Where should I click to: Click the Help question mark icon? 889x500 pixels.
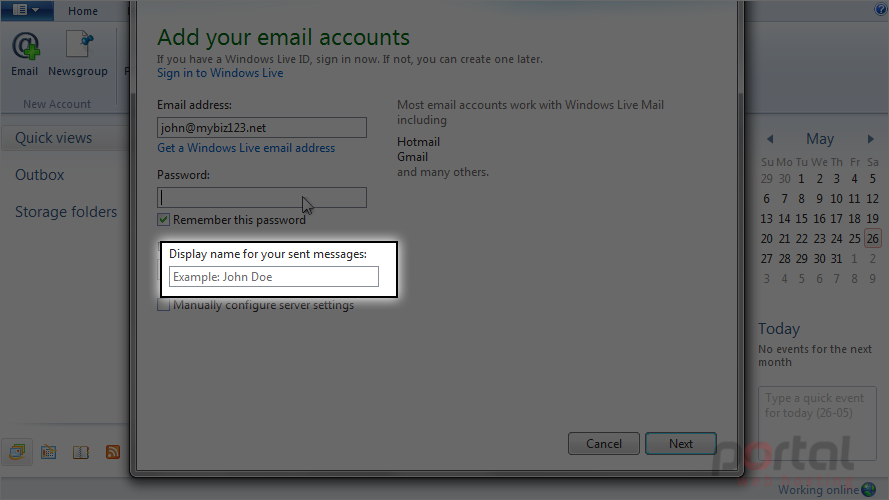pos(881,9)
